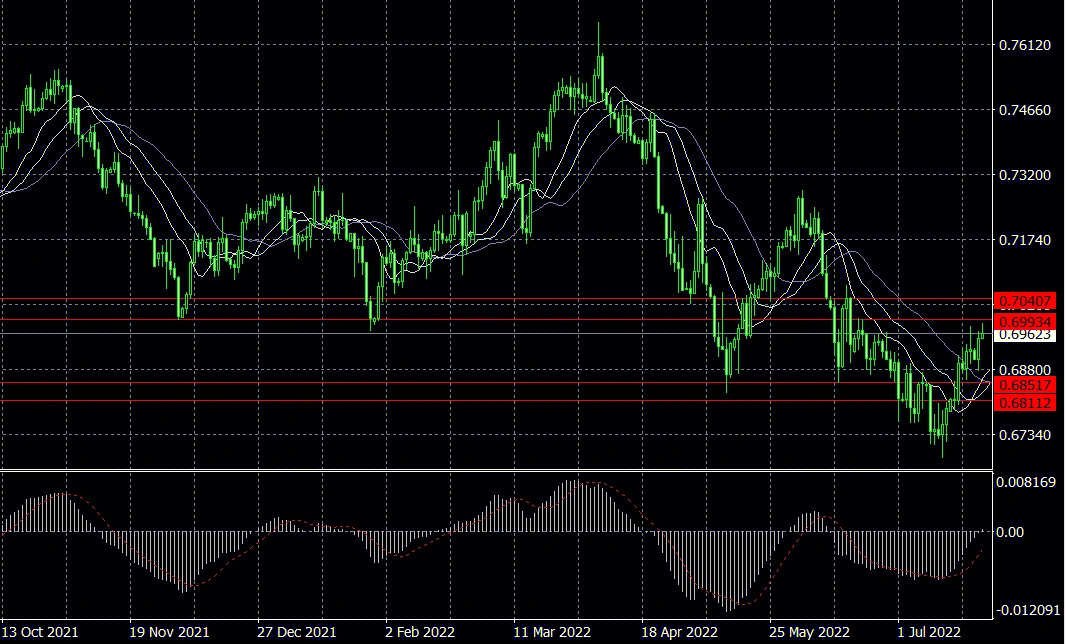
Task: Select the red horizontal line at 0.69934
Action: click(496, 320)
